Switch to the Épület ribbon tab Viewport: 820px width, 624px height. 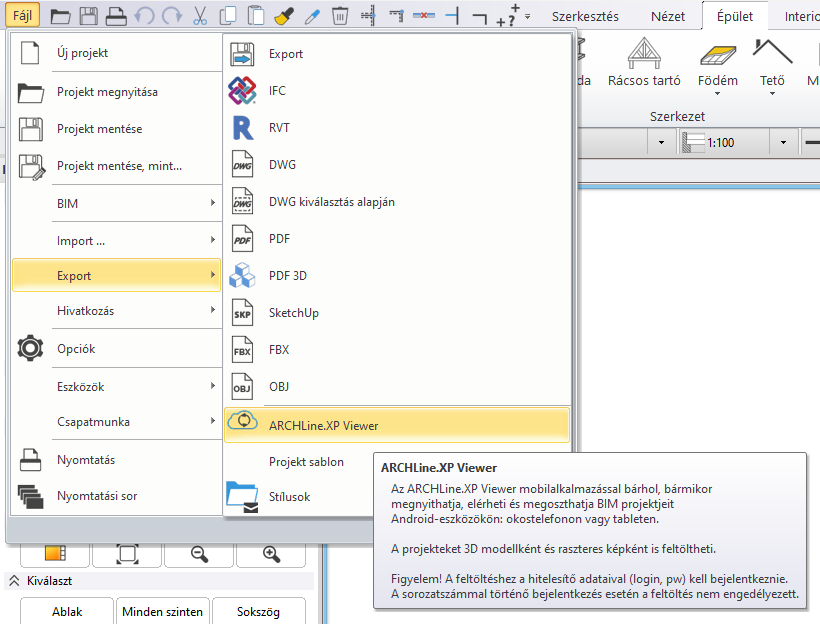[735, 17]
